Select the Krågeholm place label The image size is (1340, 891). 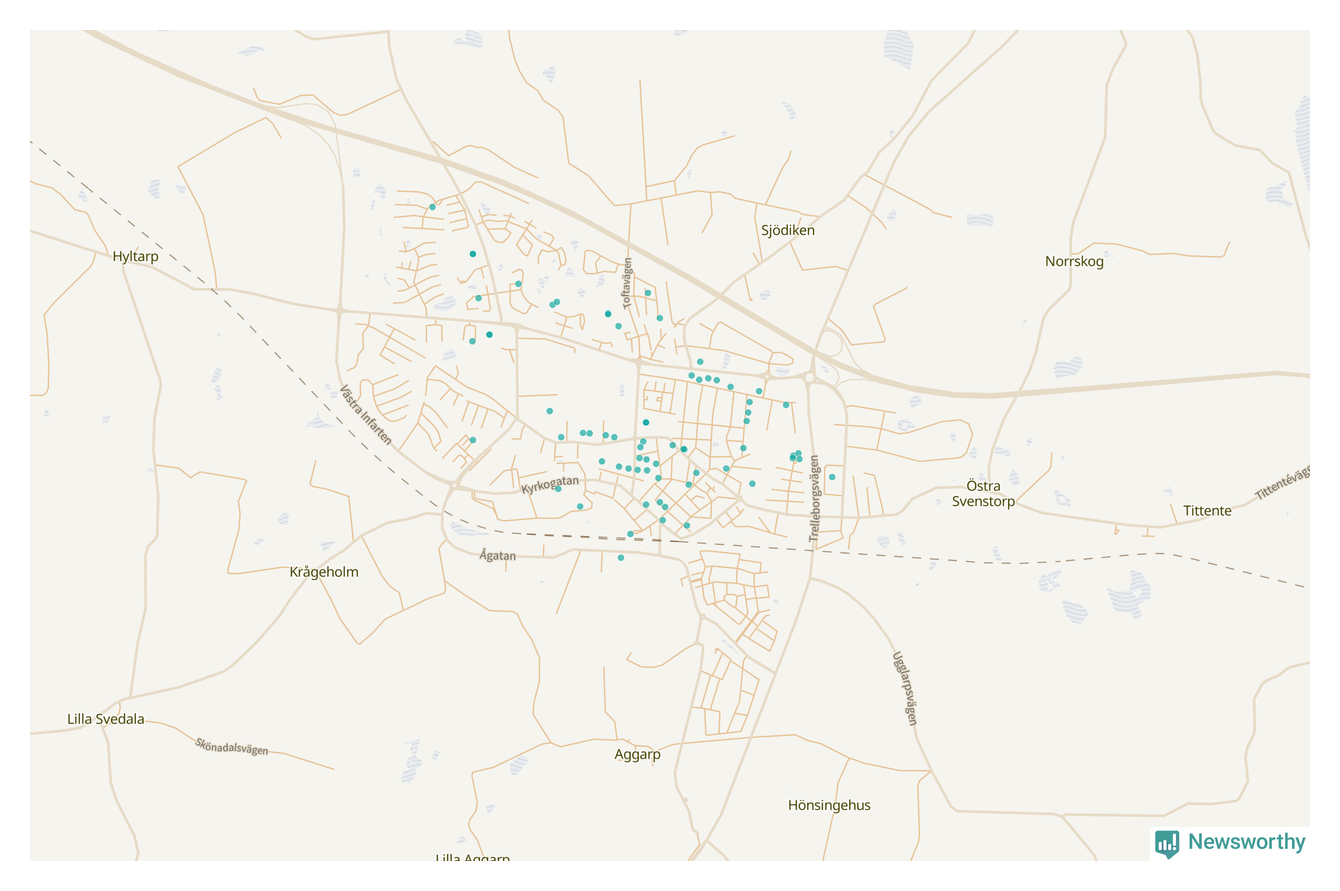point(324,572)
